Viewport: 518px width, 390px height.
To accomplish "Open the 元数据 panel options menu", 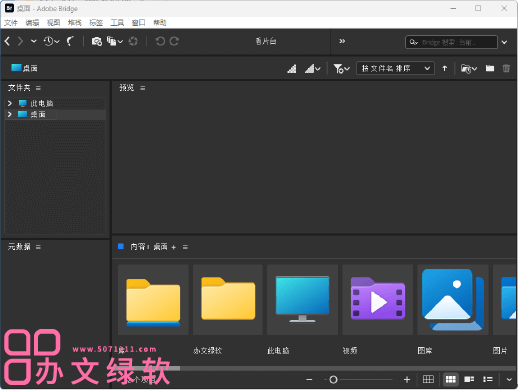I will click(38, 247).
